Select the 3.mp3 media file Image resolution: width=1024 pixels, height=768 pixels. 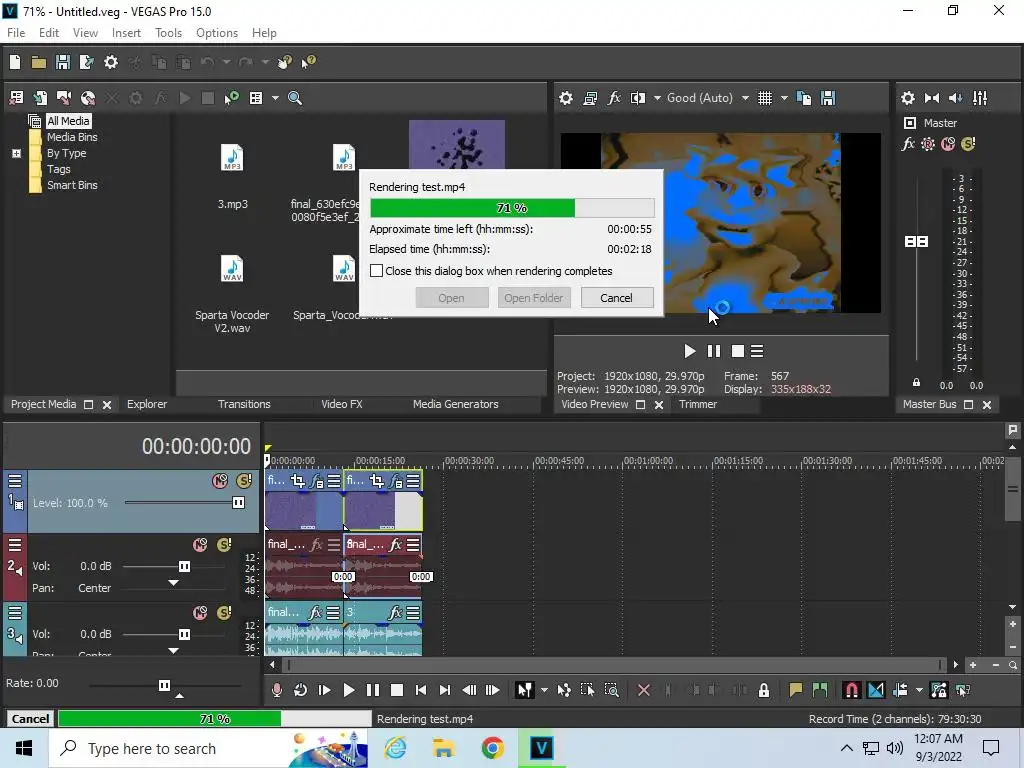coord(232,176)
